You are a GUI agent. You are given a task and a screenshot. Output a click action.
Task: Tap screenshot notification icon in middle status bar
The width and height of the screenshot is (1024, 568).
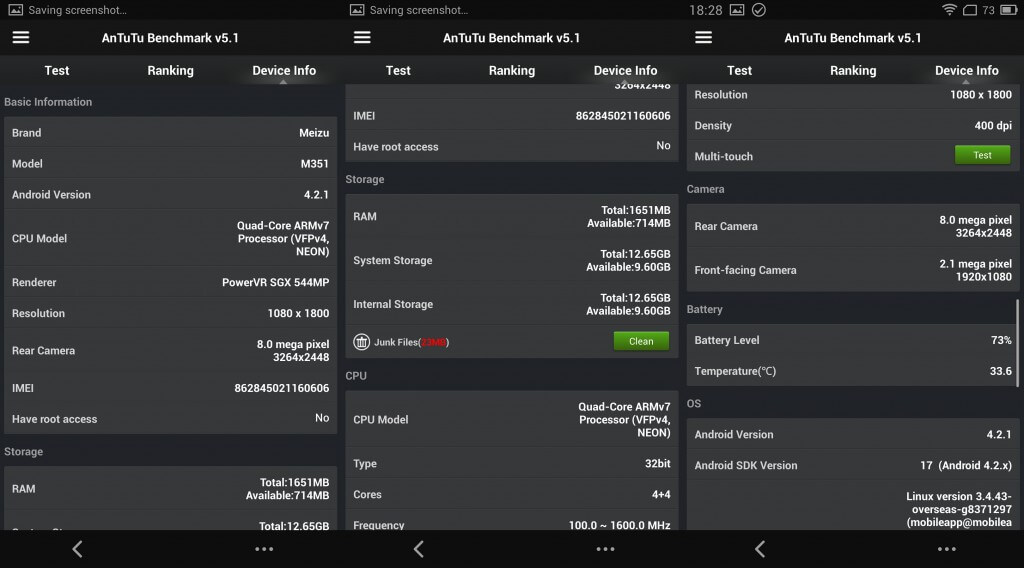click(357, 10)
